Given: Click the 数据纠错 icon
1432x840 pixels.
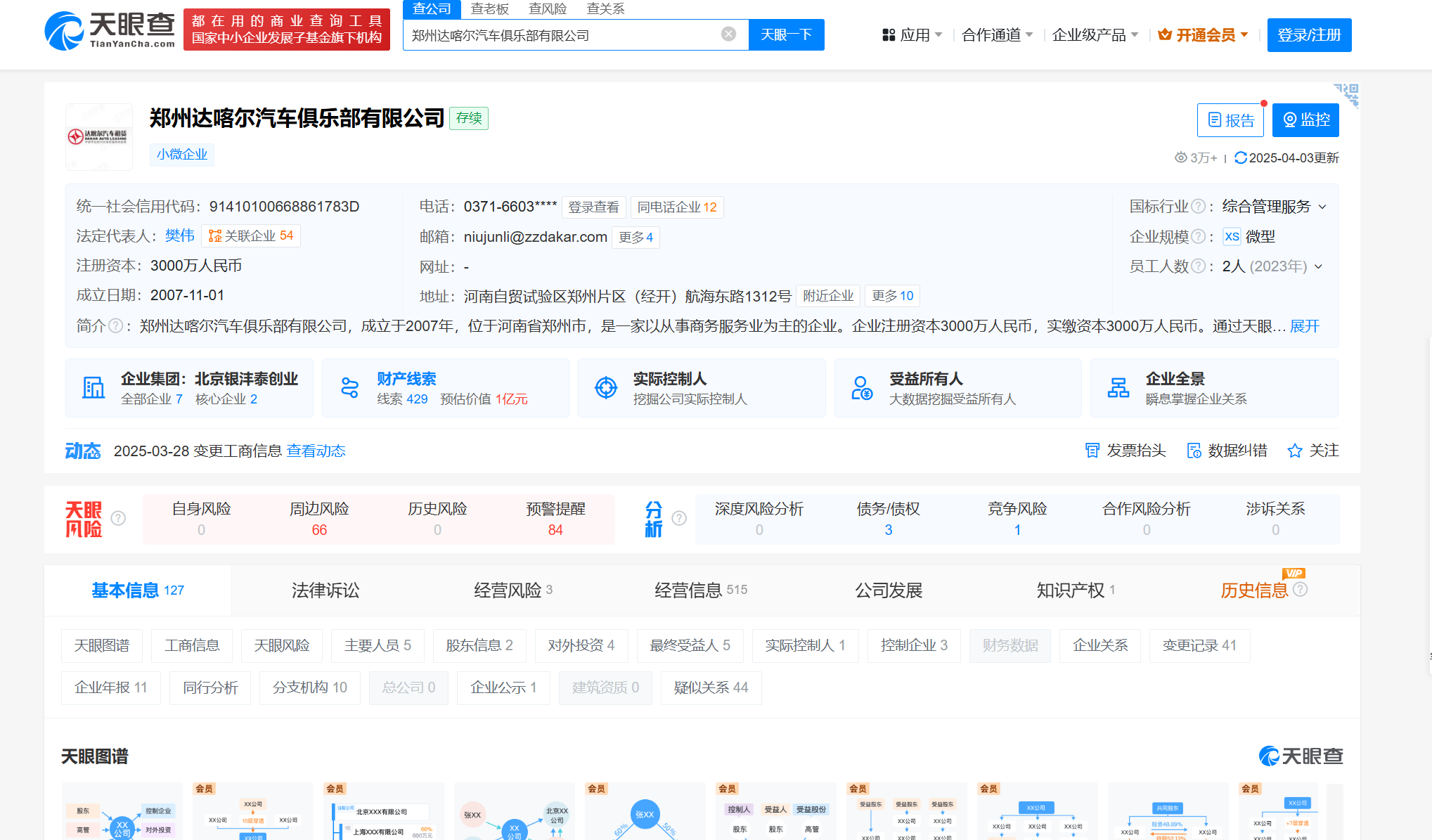Looking at the screenshot, I should (1194, 451).
